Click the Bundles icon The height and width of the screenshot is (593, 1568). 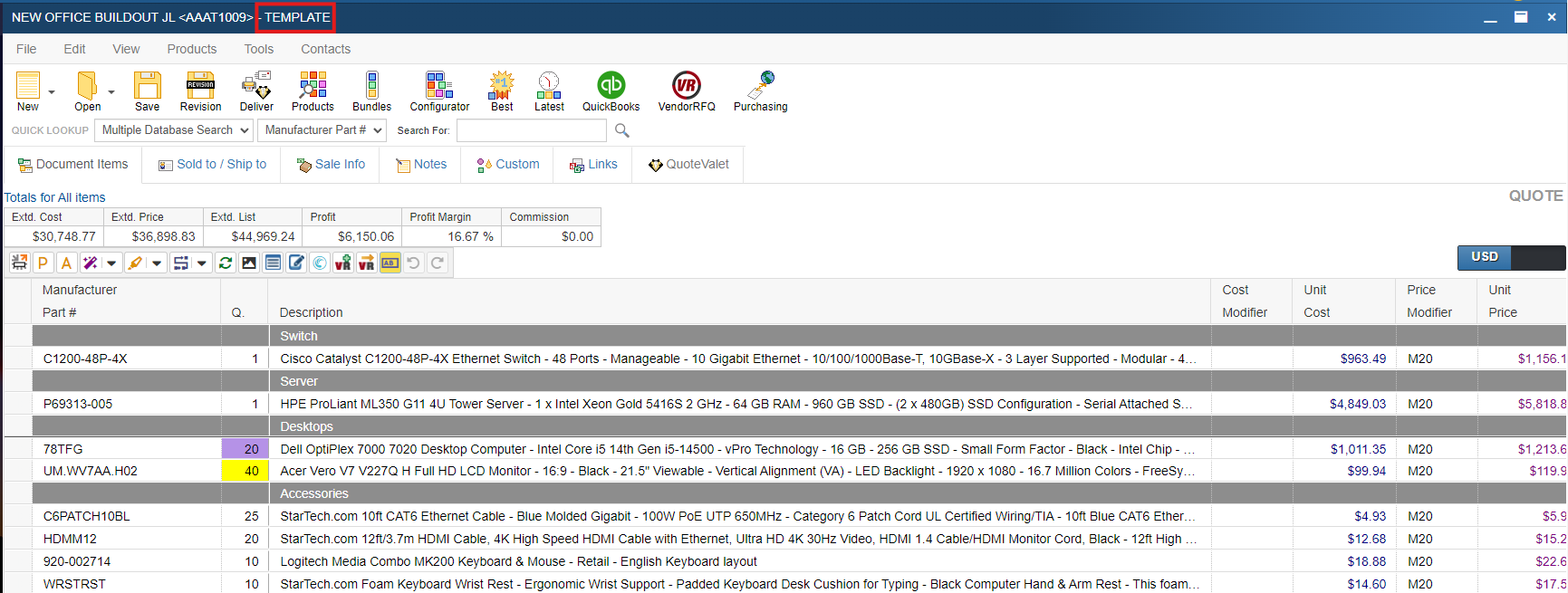371,91
